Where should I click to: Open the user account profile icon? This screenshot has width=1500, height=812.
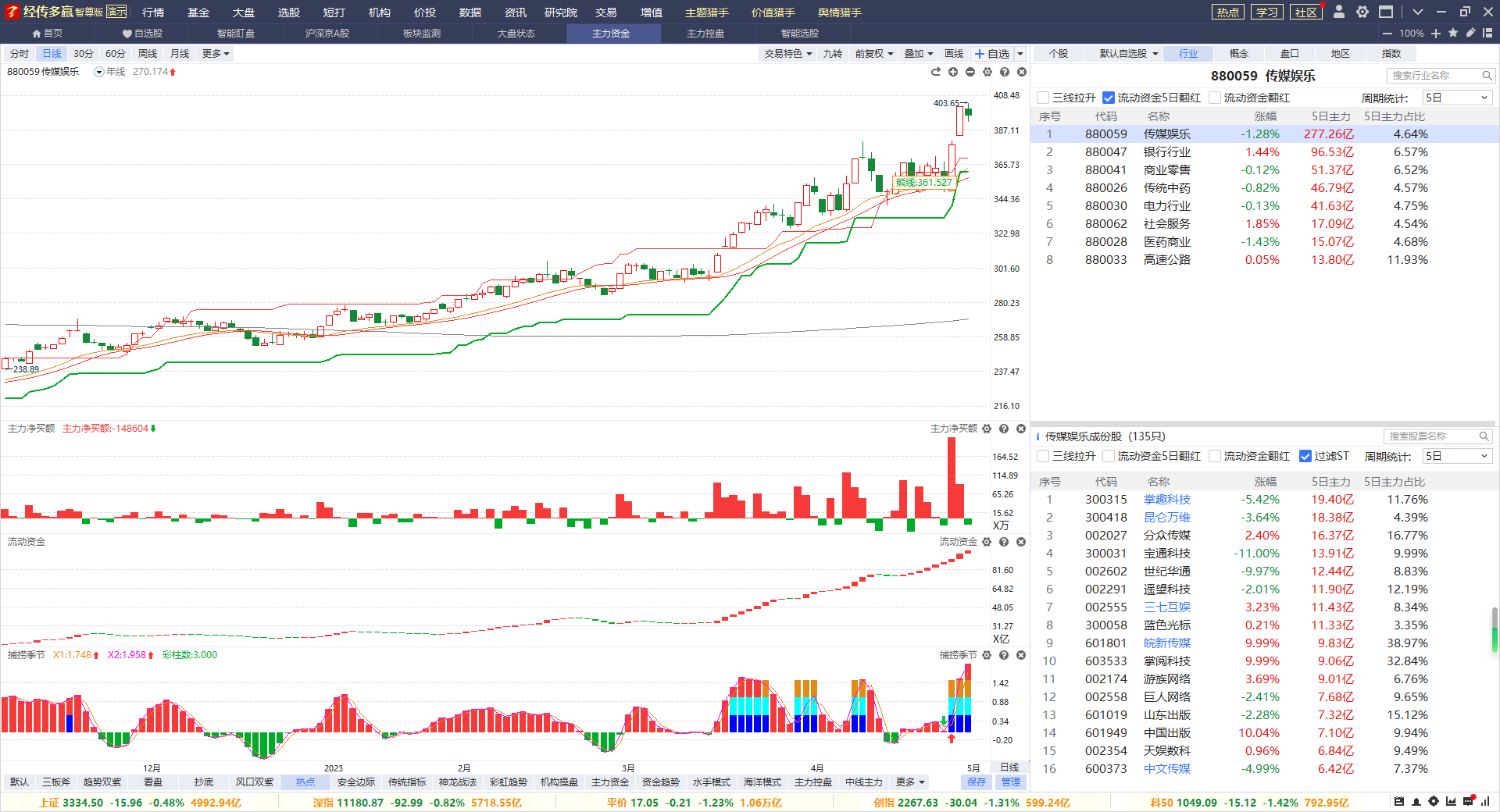point(1339,12)
